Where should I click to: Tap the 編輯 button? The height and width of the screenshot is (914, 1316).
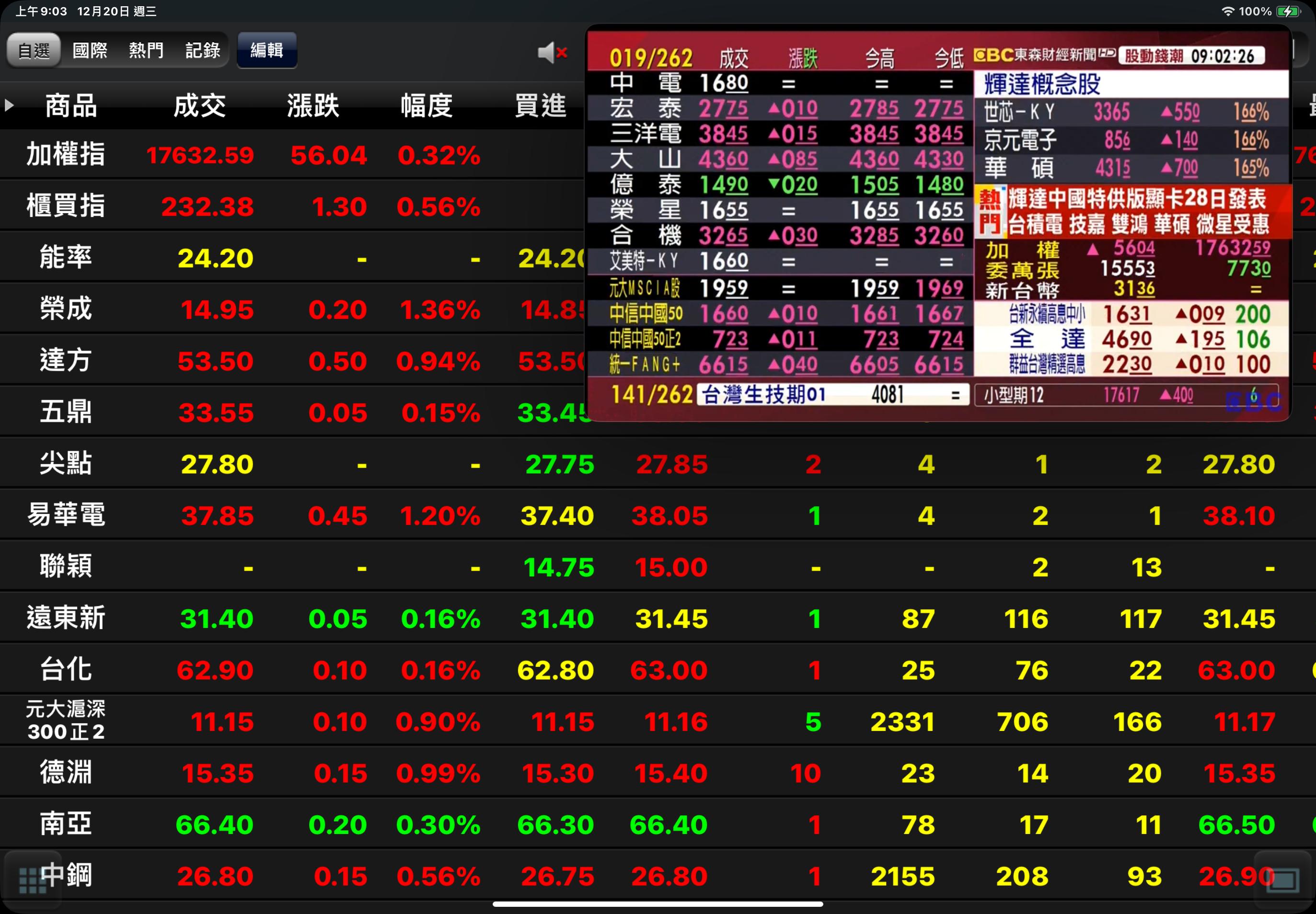coord(267,50)
